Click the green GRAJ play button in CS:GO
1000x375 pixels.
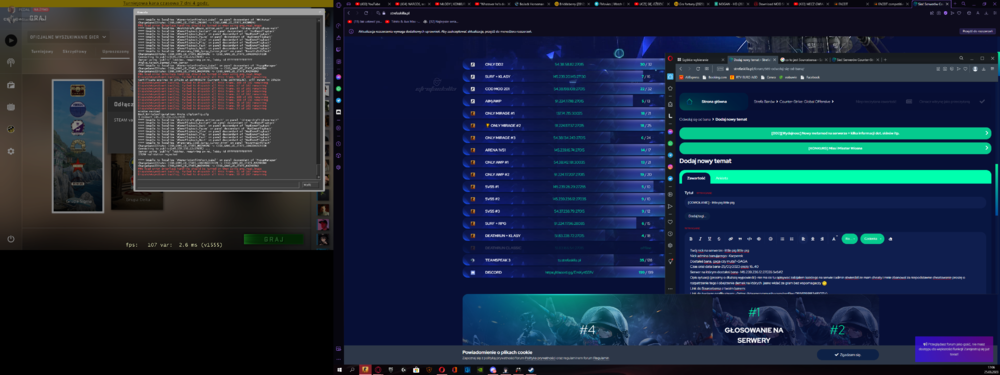274,239
